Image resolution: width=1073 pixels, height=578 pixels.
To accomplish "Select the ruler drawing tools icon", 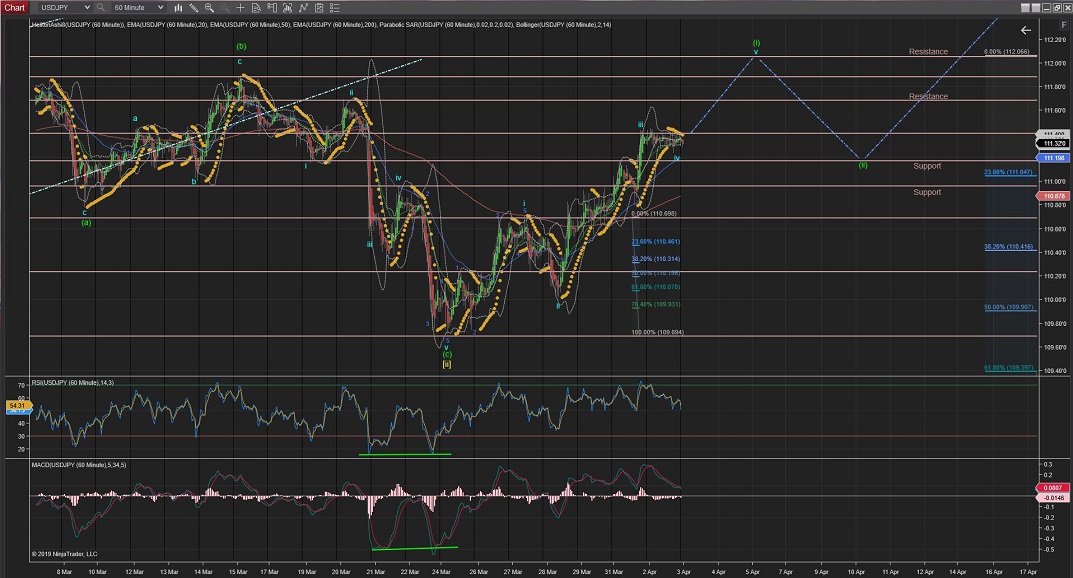I will 194,8.
